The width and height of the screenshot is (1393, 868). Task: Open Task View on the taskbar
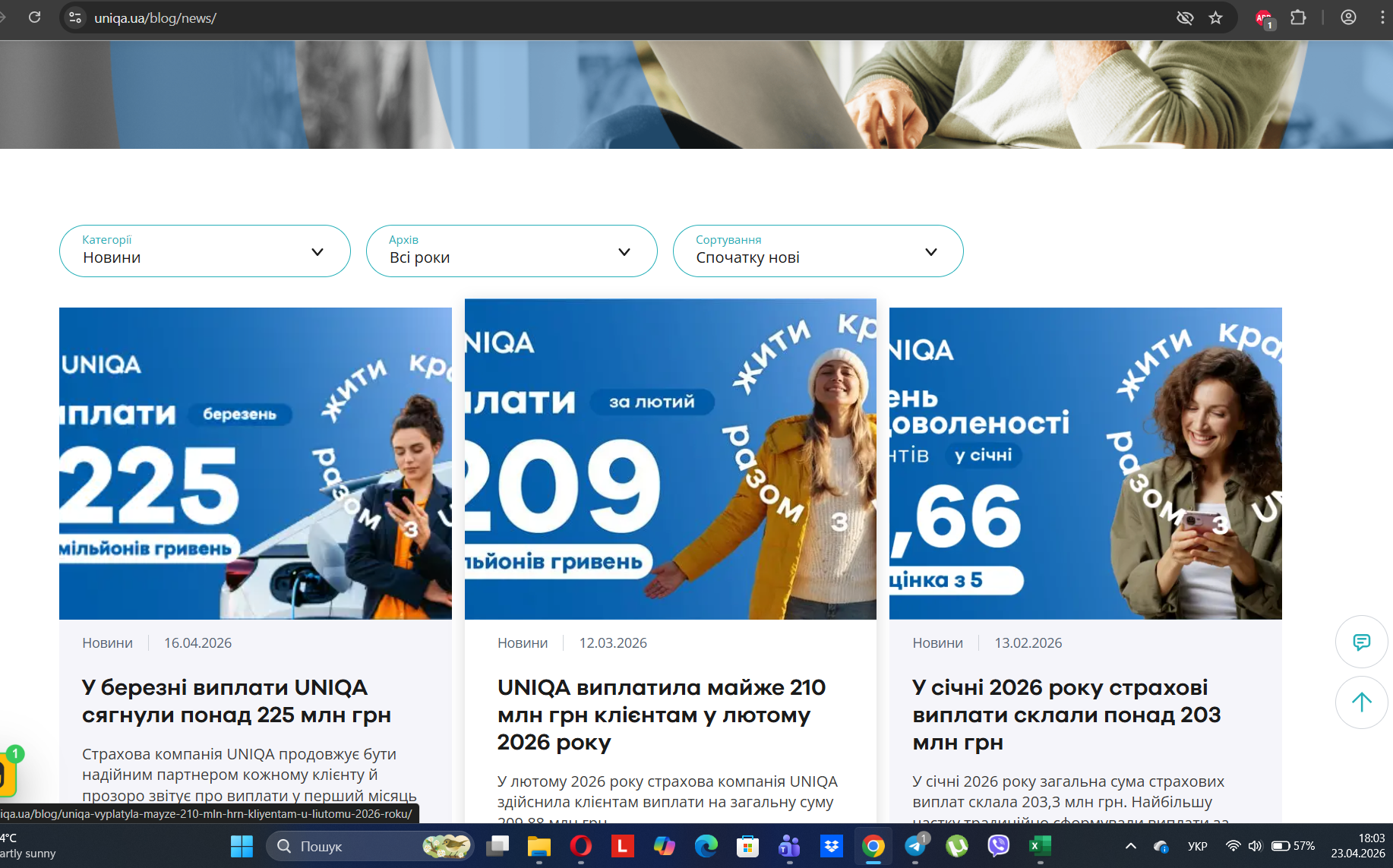497,846
